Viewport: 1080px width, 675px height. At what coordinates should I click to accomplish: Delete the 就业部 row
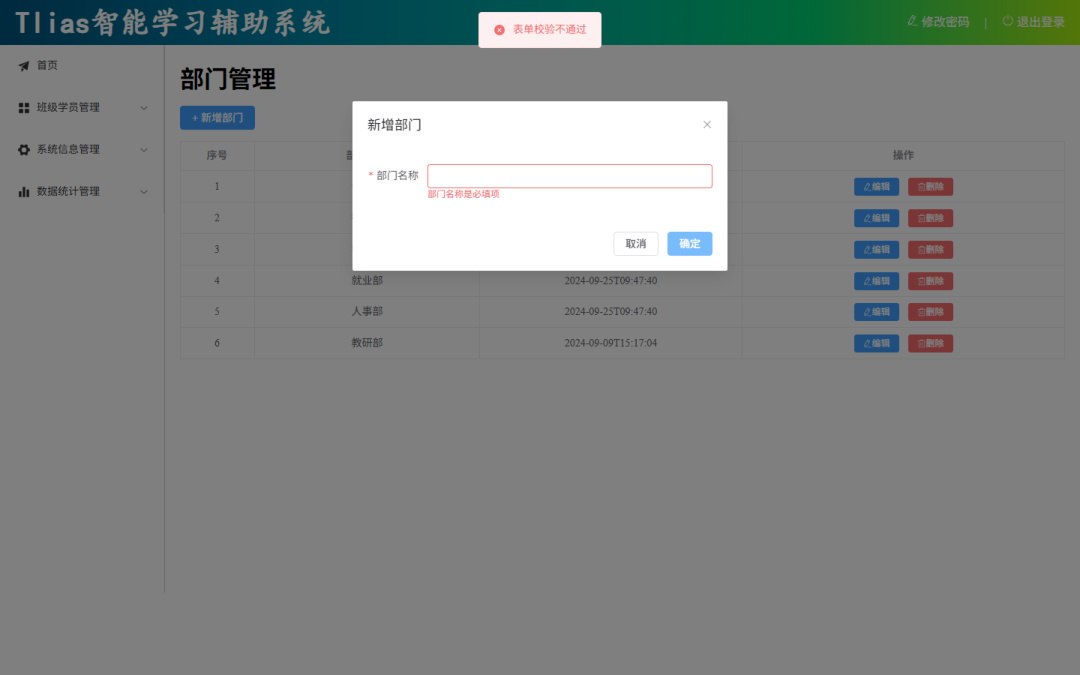[x=930, y=281]
